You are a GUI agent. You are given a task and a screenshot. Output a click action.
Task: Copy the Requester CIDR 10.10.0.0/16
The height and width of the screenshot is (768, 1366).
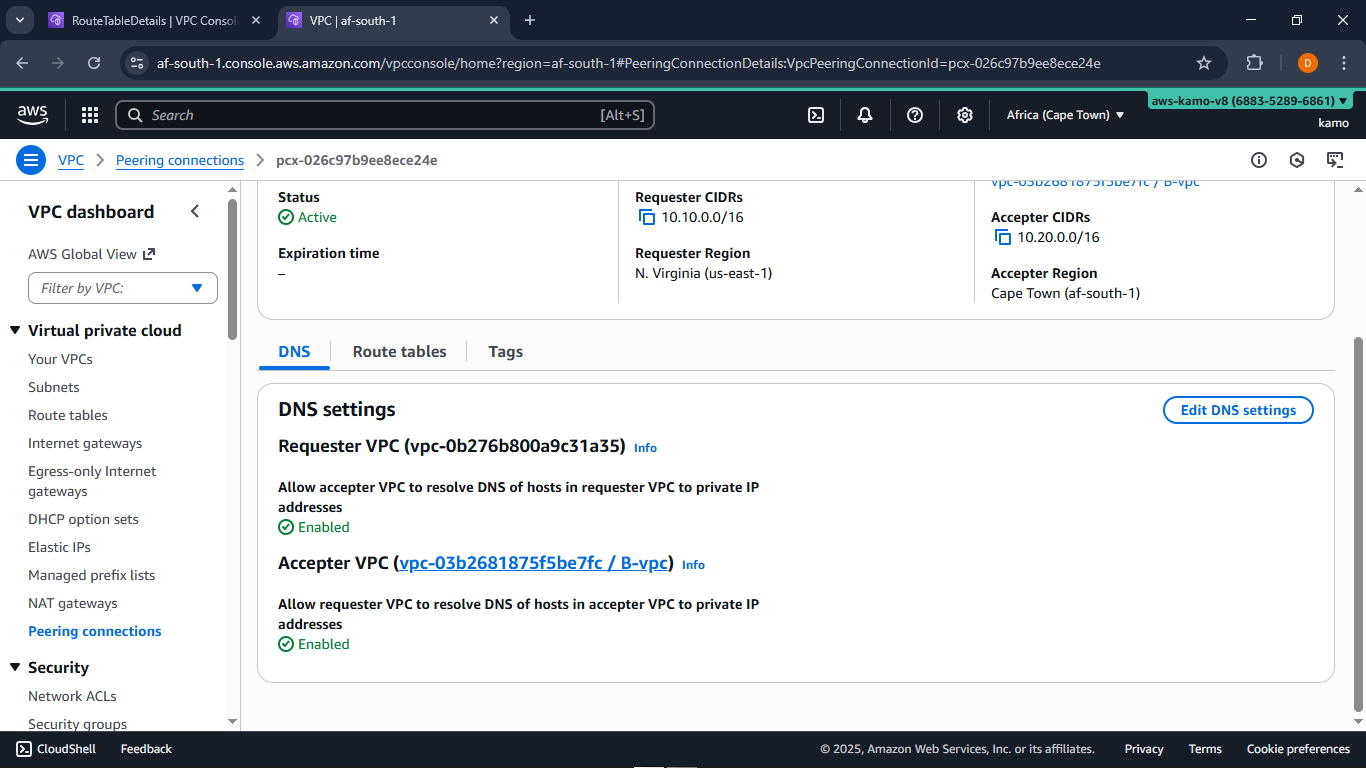coord(647,217)
